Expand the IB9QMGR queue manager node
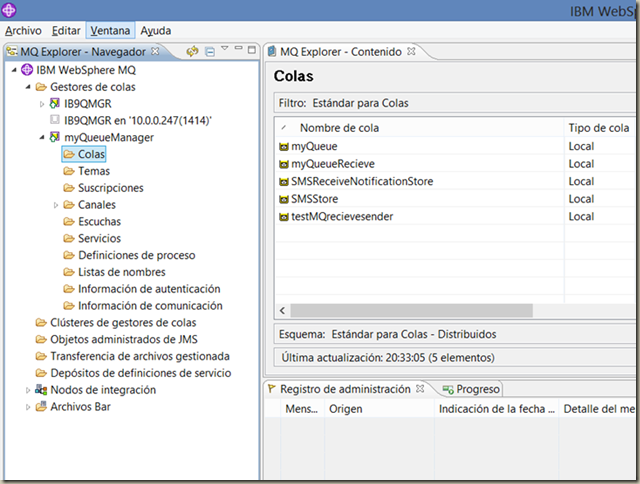Viewport: 640px width, 484px height. (x=42, y=104)
